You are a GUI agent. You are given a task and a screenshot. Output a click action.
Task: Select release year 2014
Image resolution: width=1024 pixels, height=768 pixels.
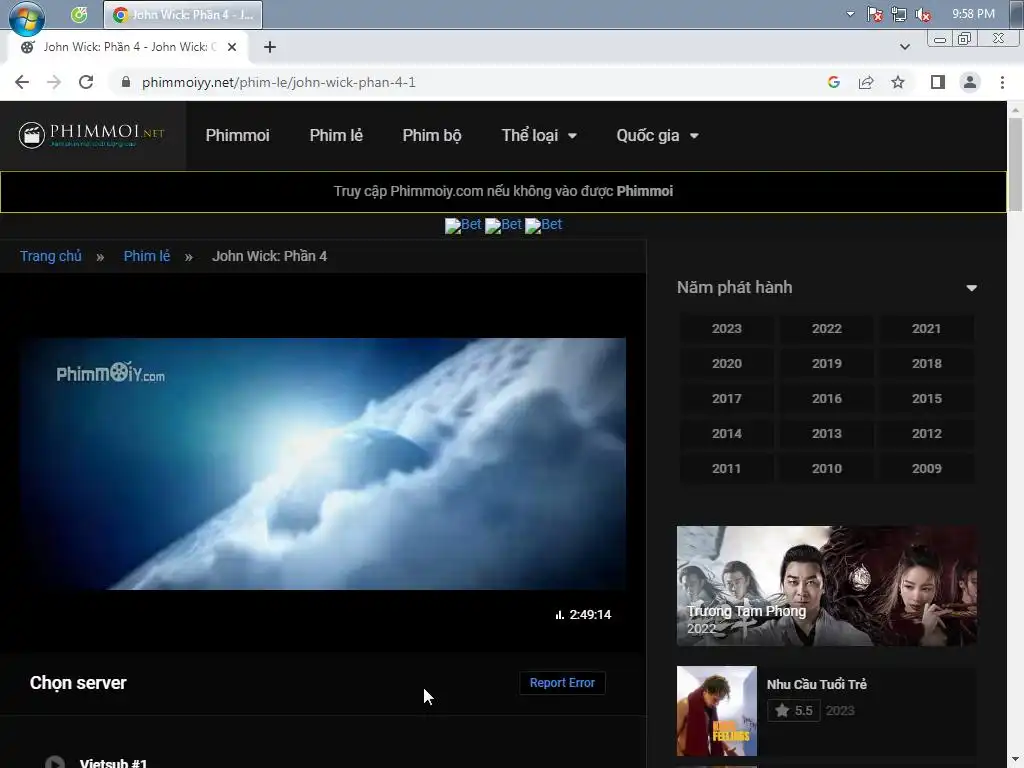(x=727, y=434)
